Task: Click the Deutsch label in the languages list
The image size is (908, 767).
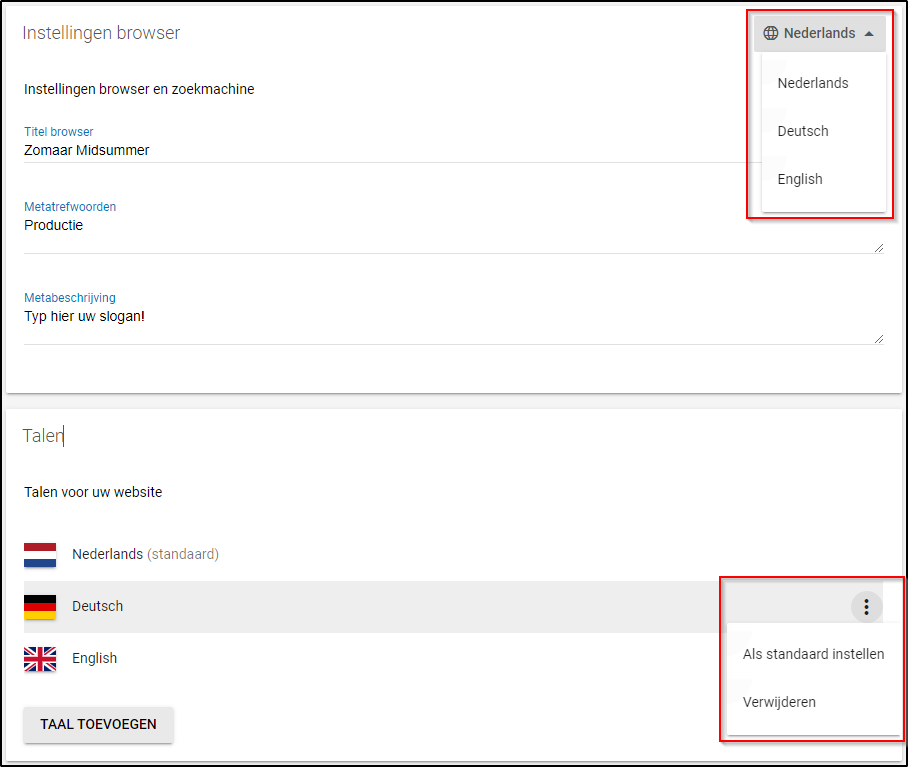Action: [97, 606]
